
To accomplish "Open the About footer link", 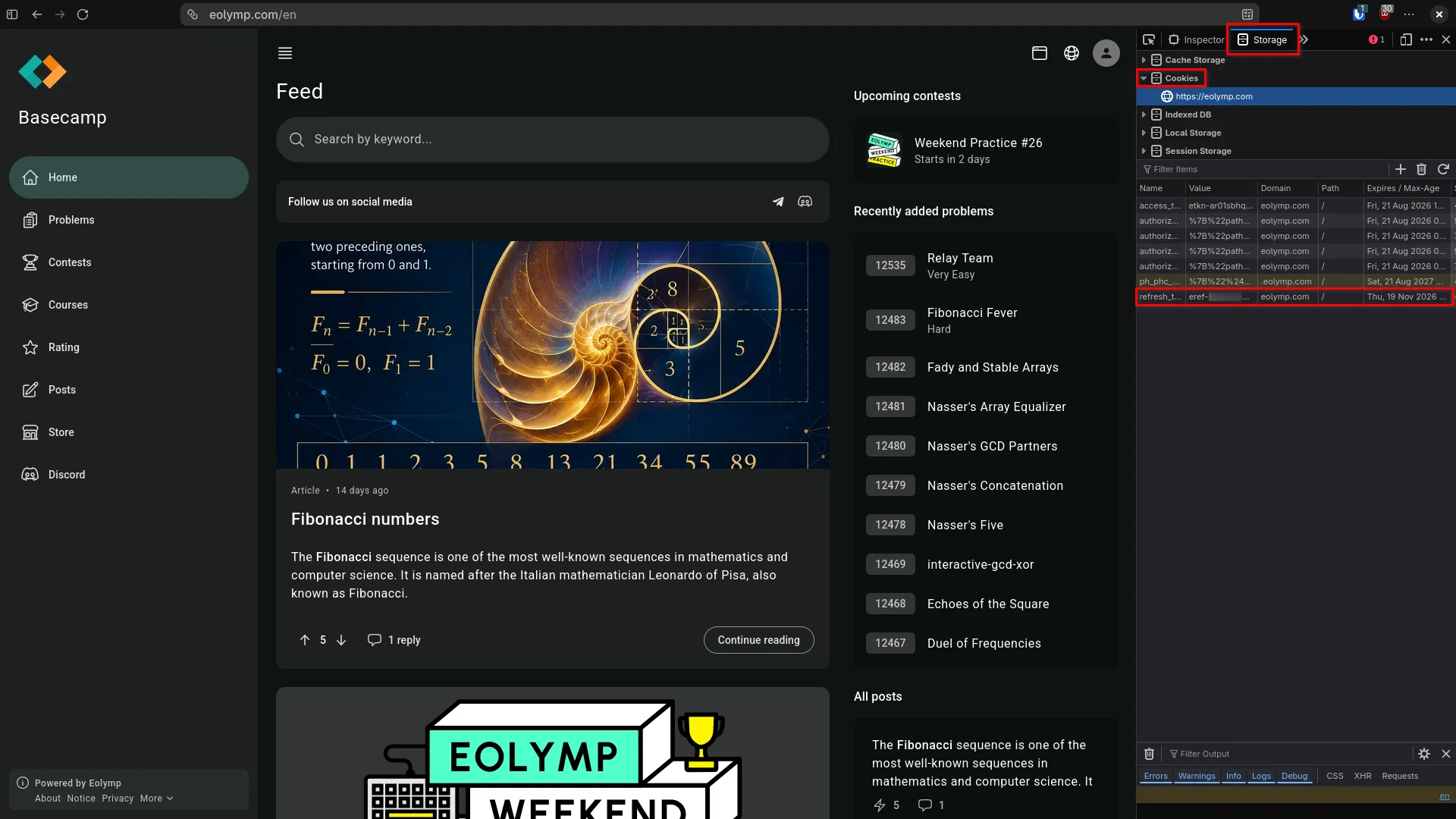I will 48,799.
